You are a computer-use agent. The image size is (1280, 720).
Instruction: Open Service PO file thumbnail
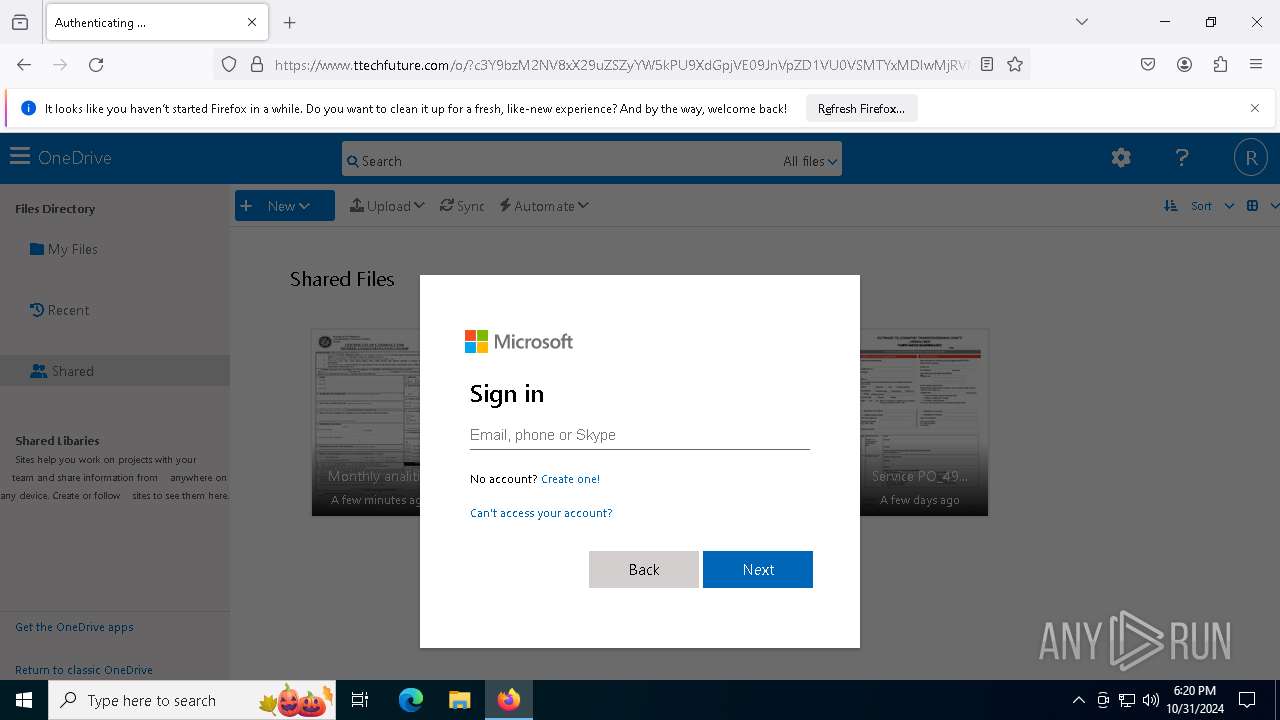[924, 422]
